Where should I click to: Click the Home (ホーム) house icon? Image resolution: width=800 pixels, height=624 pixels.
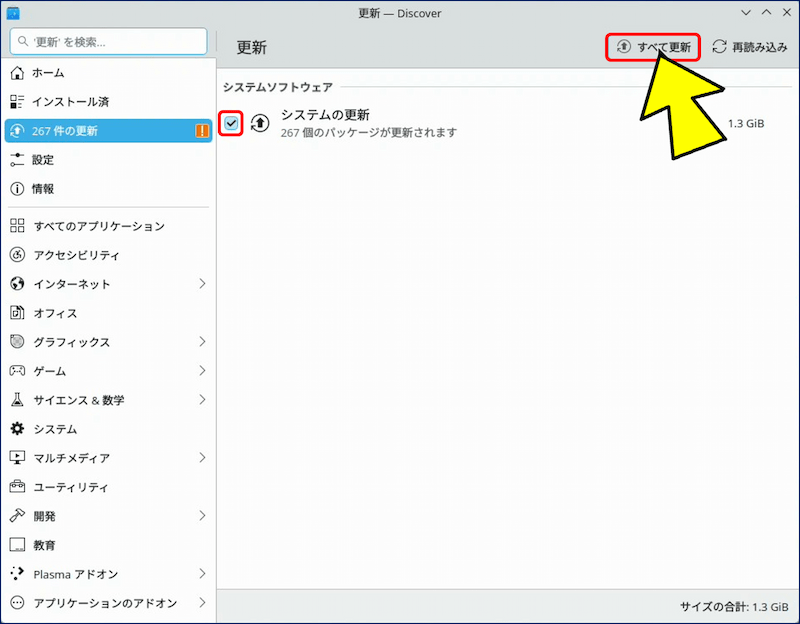tap(17, 73)
